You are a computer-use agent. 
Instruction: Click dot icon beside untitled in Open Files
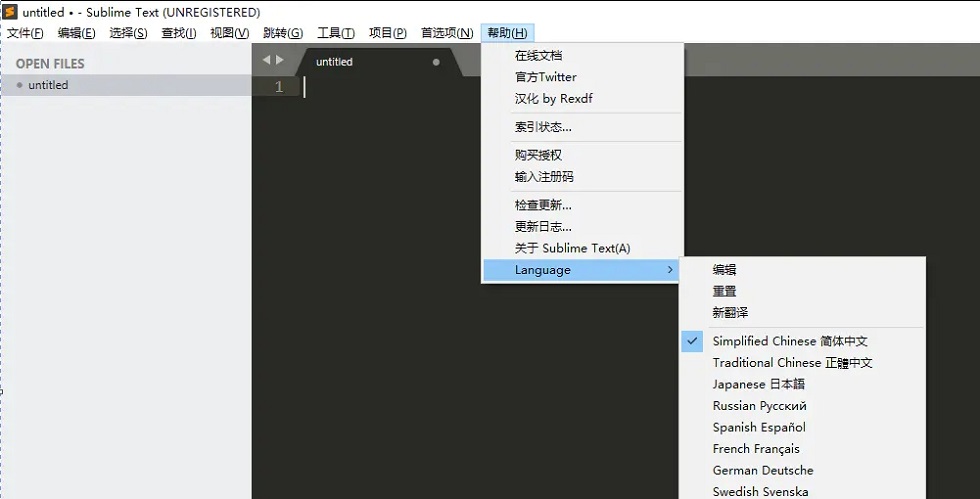19,85
